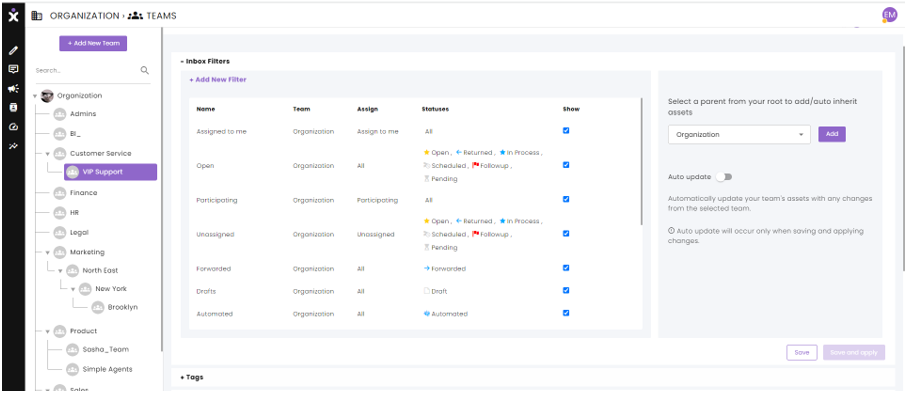
Task: Select the Marketing team
Action: [87, 253]
